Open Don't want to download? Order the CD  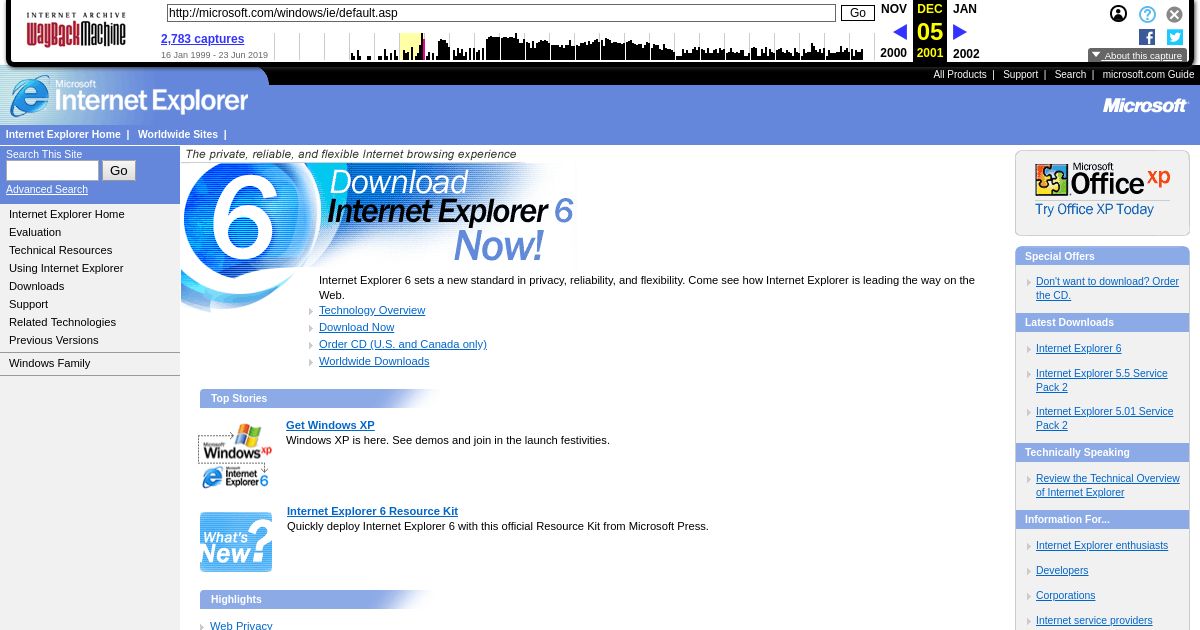[x=1107, y=288]
